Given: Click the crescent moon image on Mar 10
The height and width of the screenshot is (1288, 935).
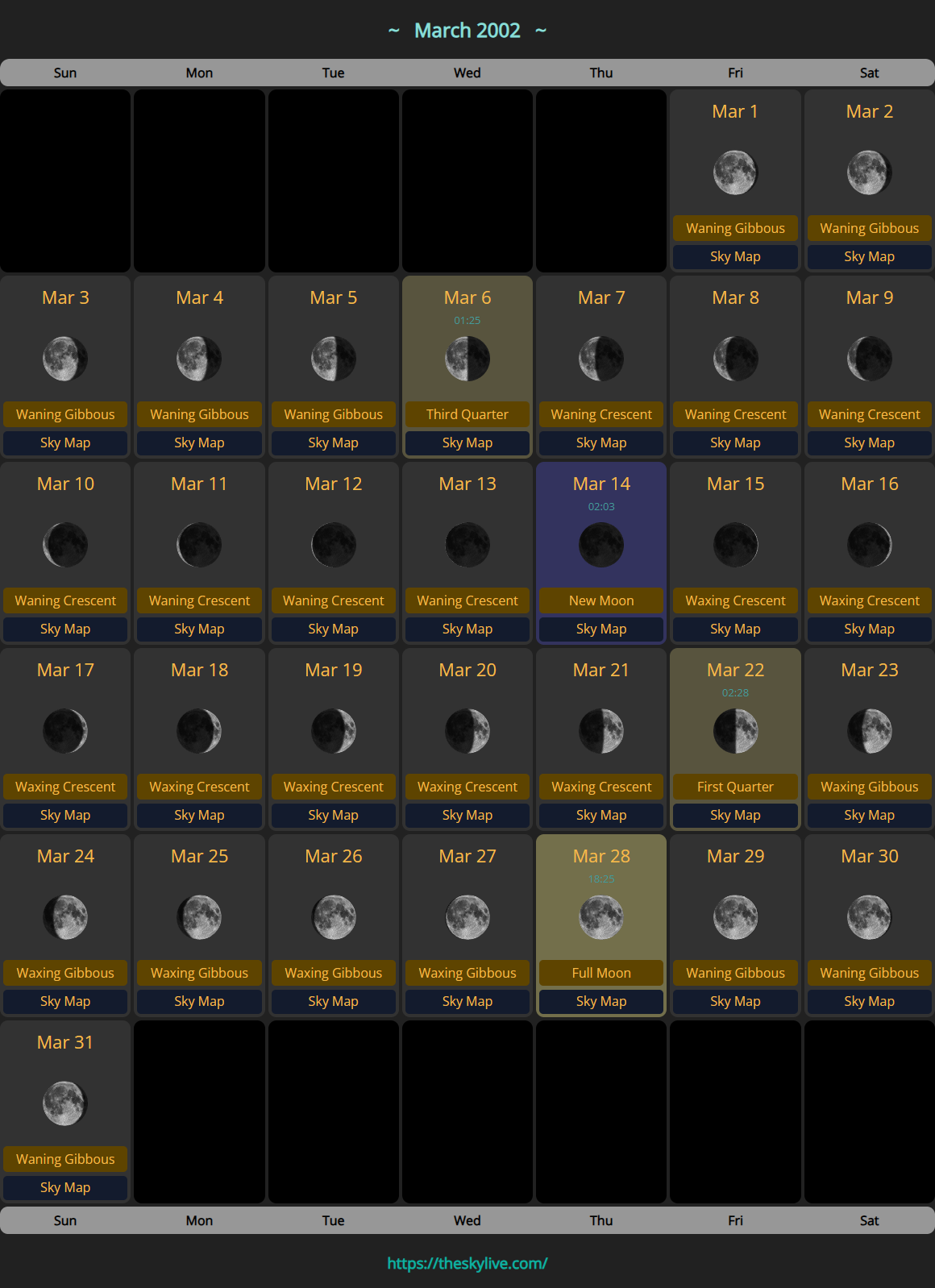Looking at the screenshot, I should [x=65, y=545].
